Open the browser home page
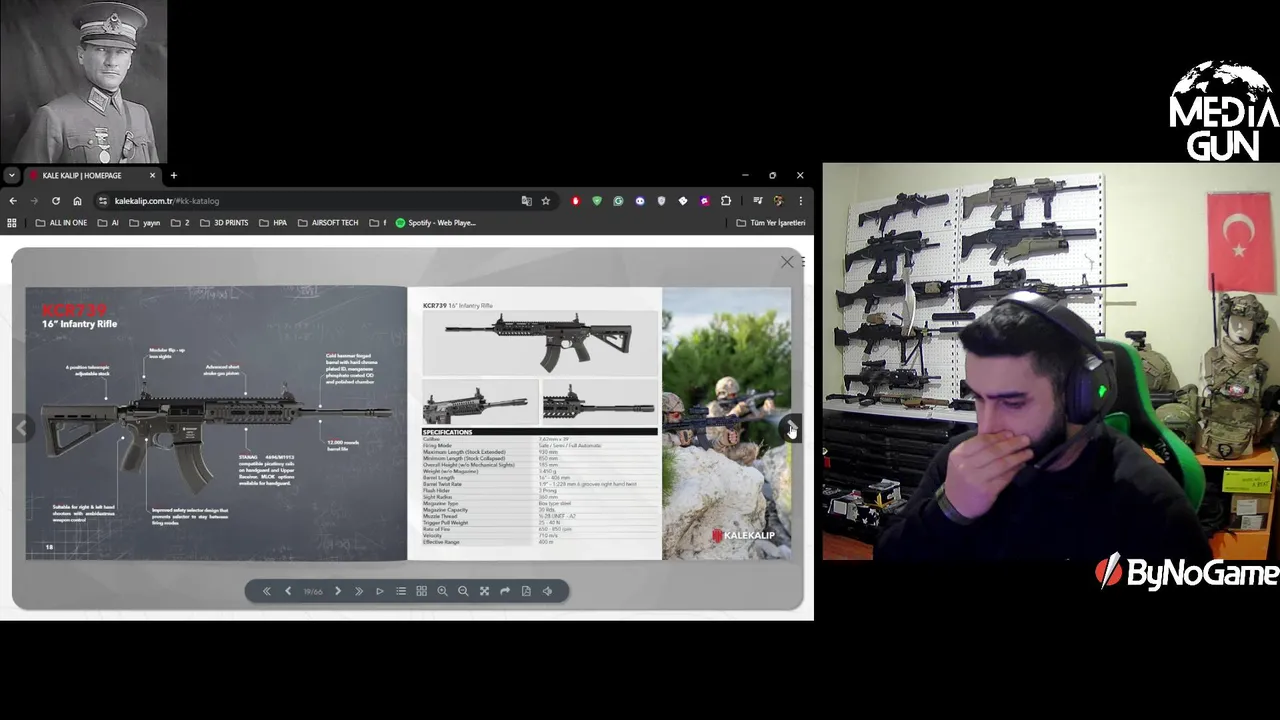Image resolution: width=1280 pixels, height=720 pixels. tap(77, 201)
